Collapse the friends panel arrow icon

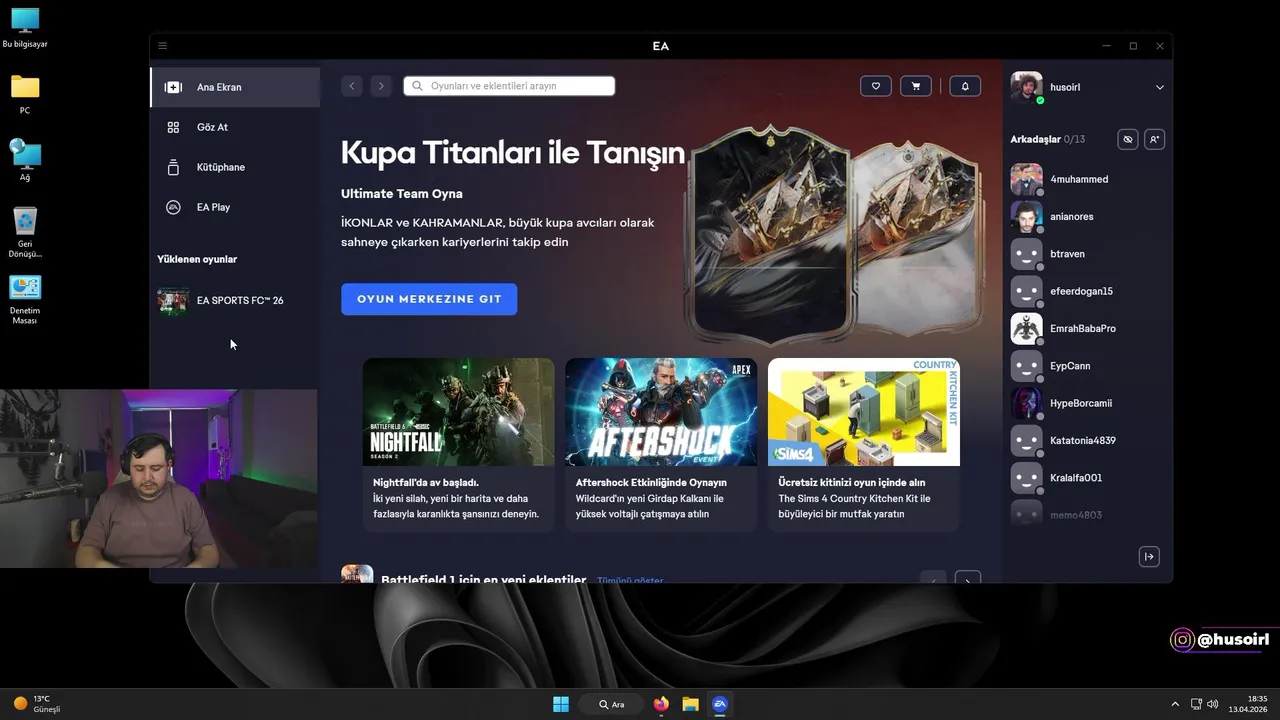pyautogui.click(x=1149, y=557)
